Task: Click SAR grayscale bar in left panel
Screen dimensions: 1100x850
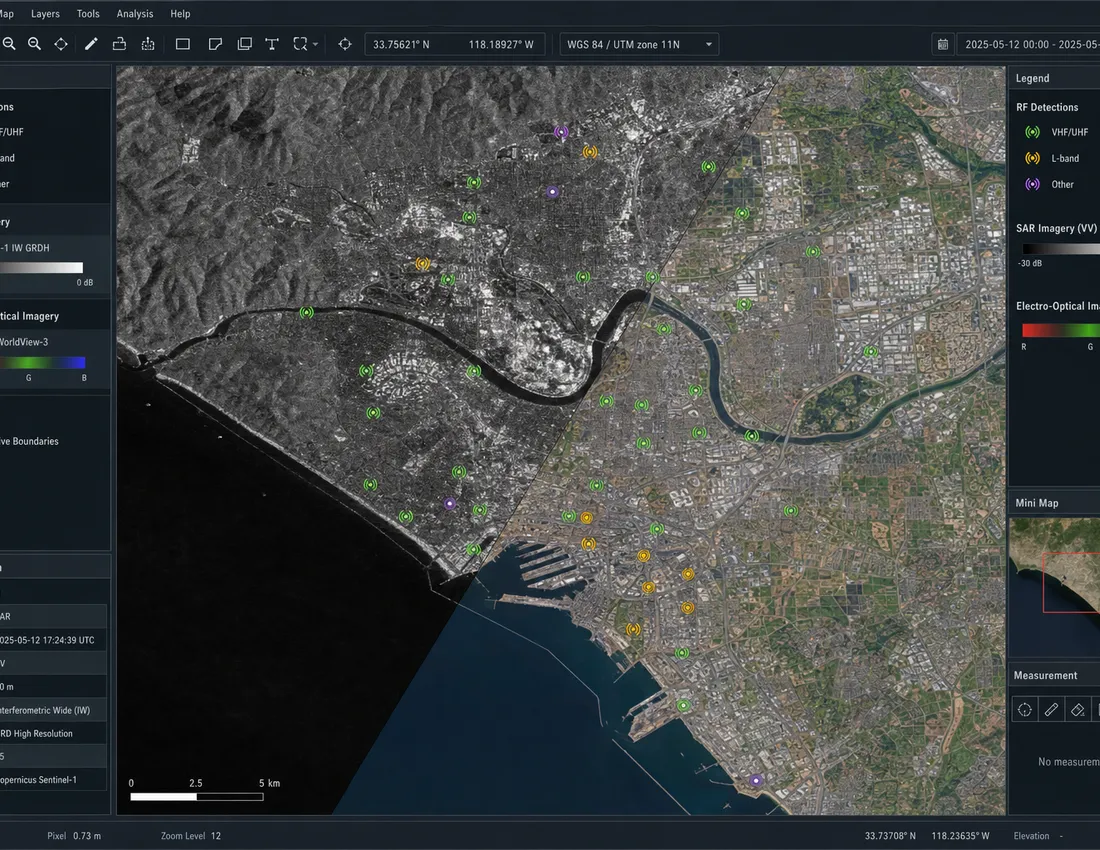Action: point(41,267)
